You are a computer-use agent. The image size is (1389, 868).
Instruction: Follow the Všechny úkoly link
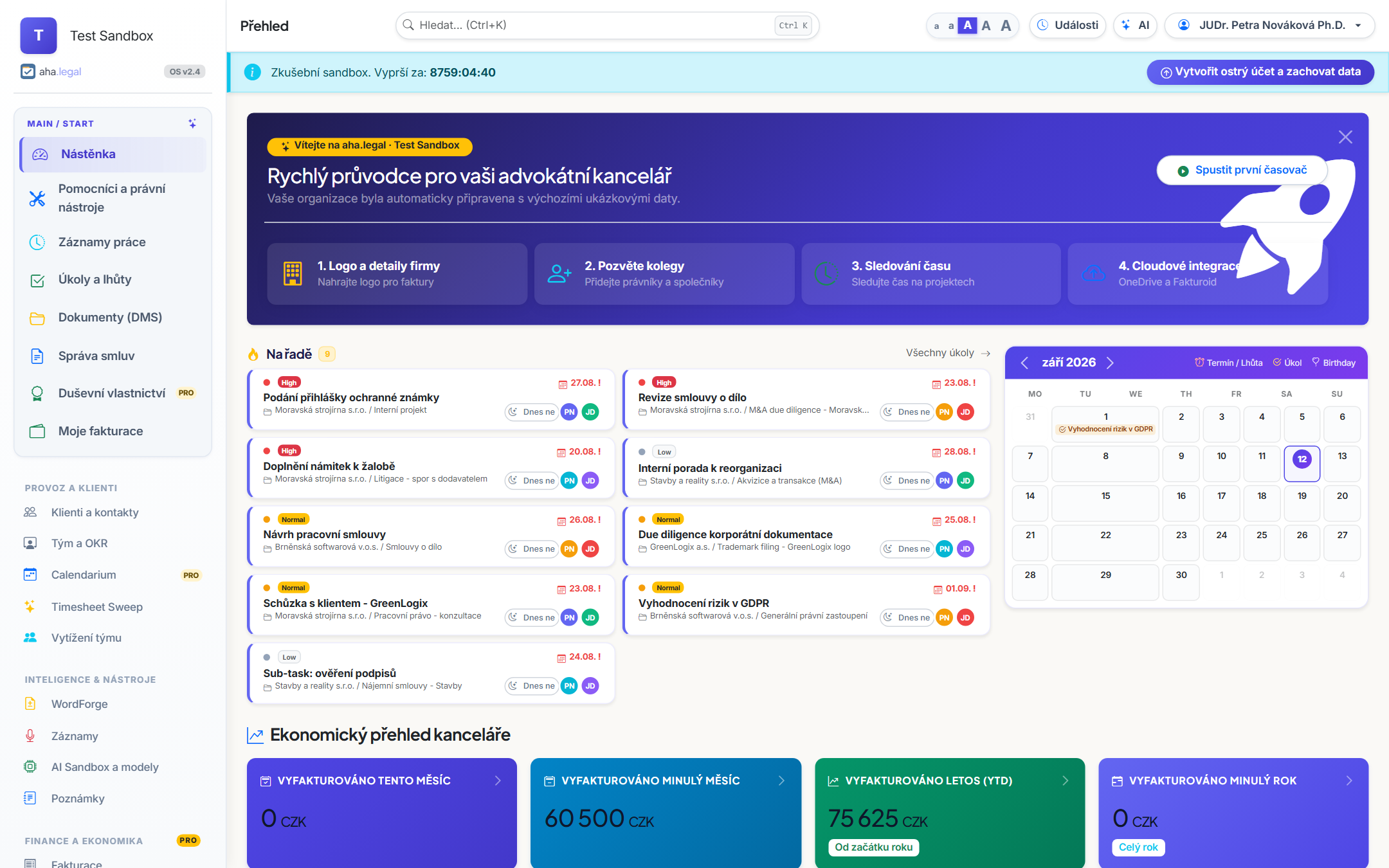click(948, 353)
